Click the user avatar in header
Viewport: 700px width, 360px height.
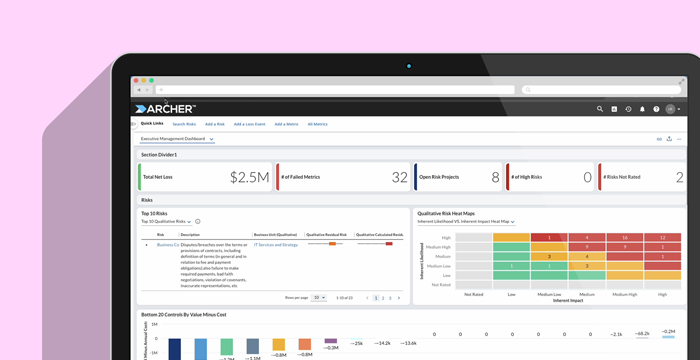click(670, 109)
